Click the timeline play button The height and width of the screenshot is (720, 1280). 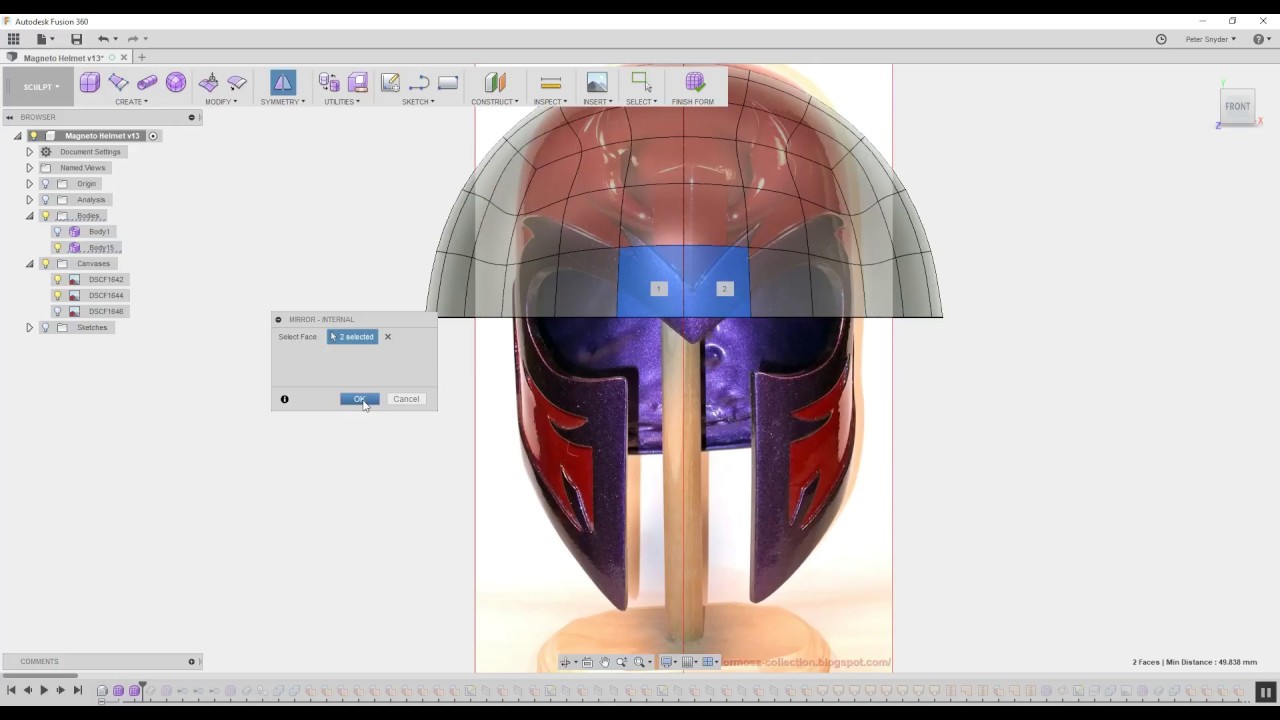coord(44,691)
